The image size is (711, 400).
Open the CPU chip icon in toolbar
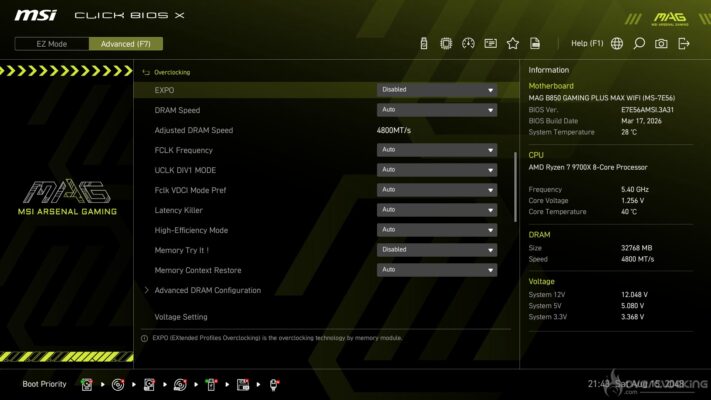pyautogui.click(x=446, y=44)
